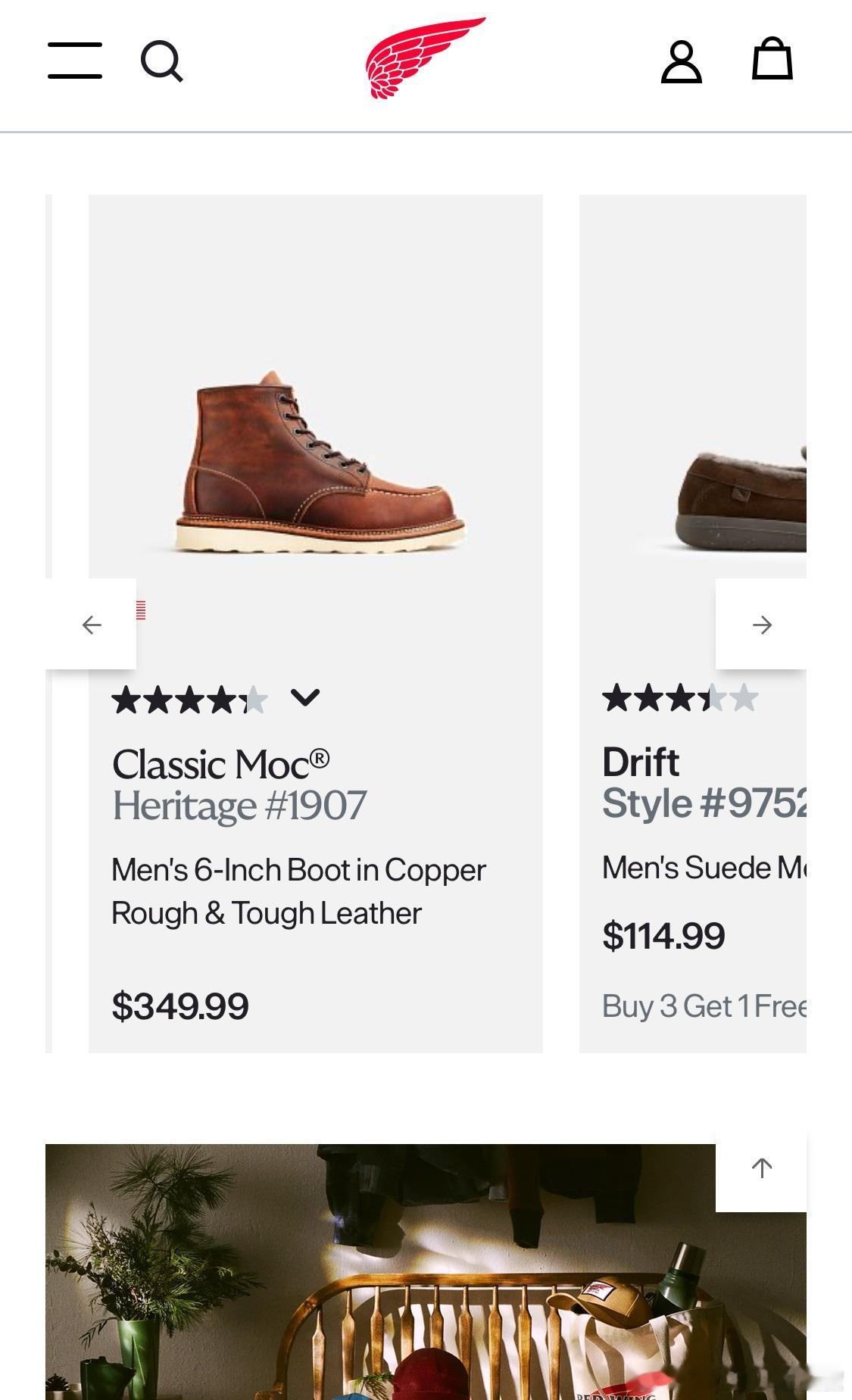The image size is (852, 1400).
Task: Click the $349.99 boot price
Action: click(x=180, y=1006)
